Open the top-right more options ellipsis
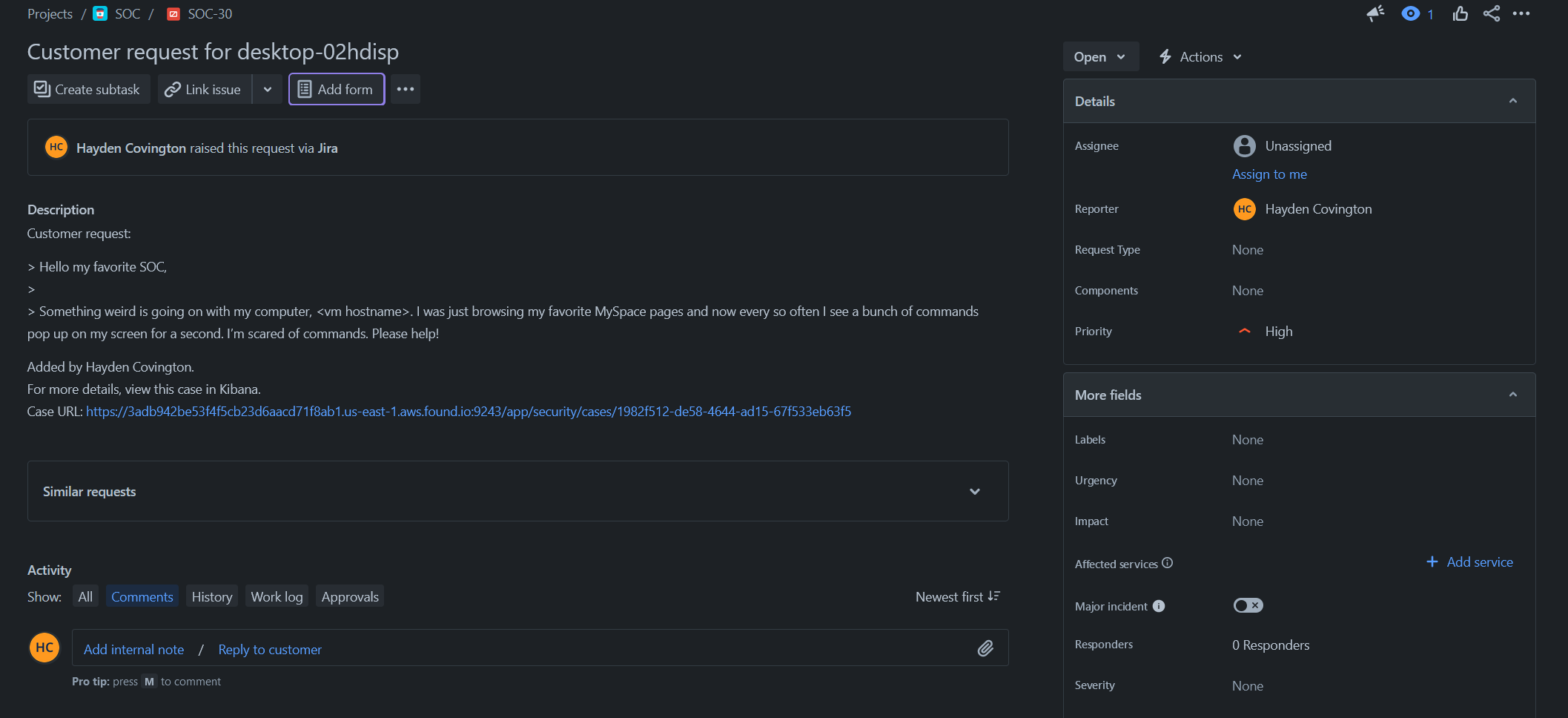Image resolution: width=1568 pixels, height=718 pixels. click(1521, 13)
